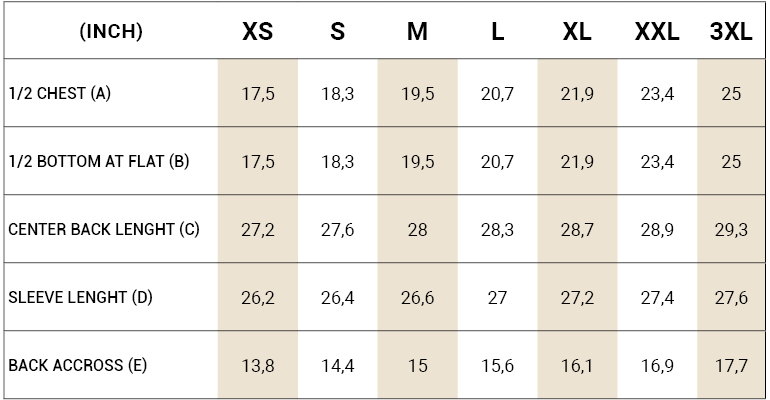770x400 pixels.
Task: Select the XXL chest value 23,4
Action: [657, 94]
